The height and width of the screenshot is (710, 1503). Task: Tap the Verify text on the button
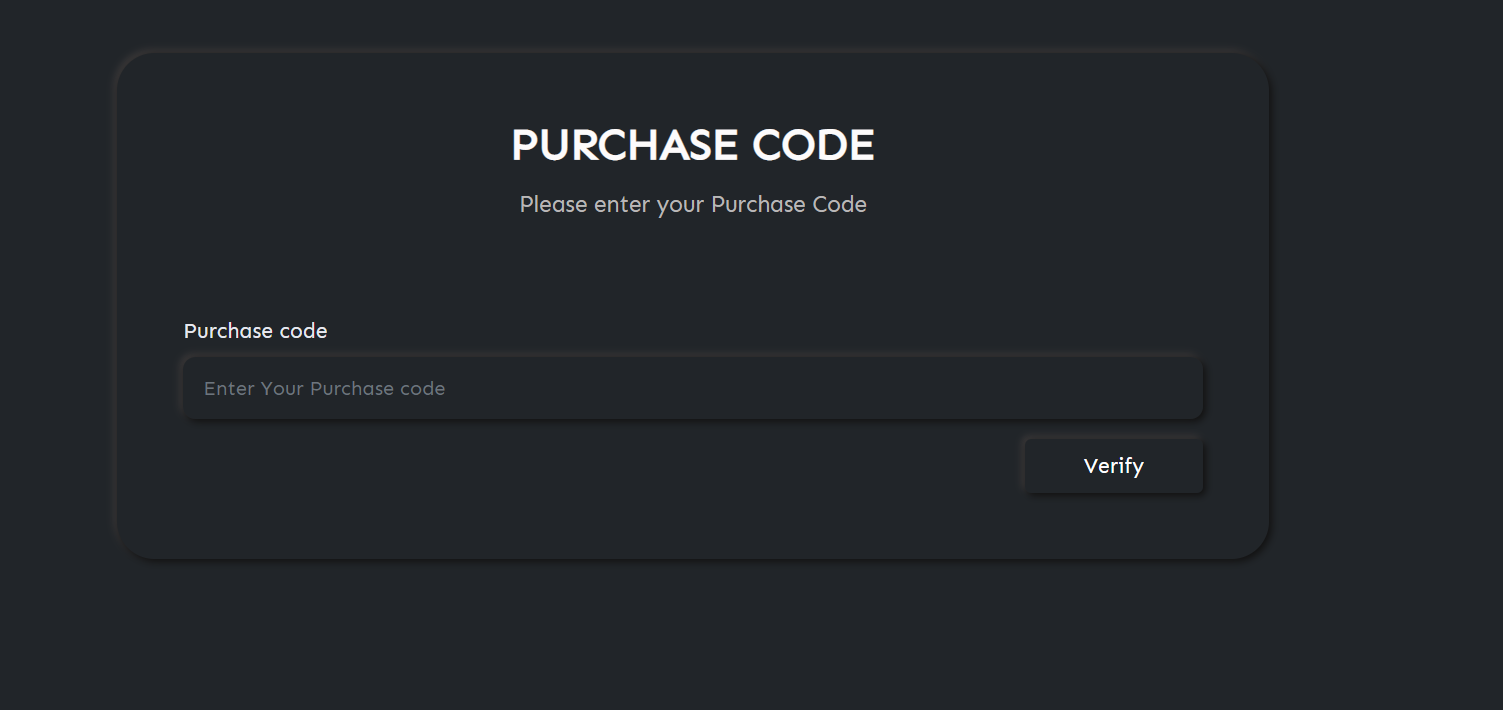tap(1113, 466)
